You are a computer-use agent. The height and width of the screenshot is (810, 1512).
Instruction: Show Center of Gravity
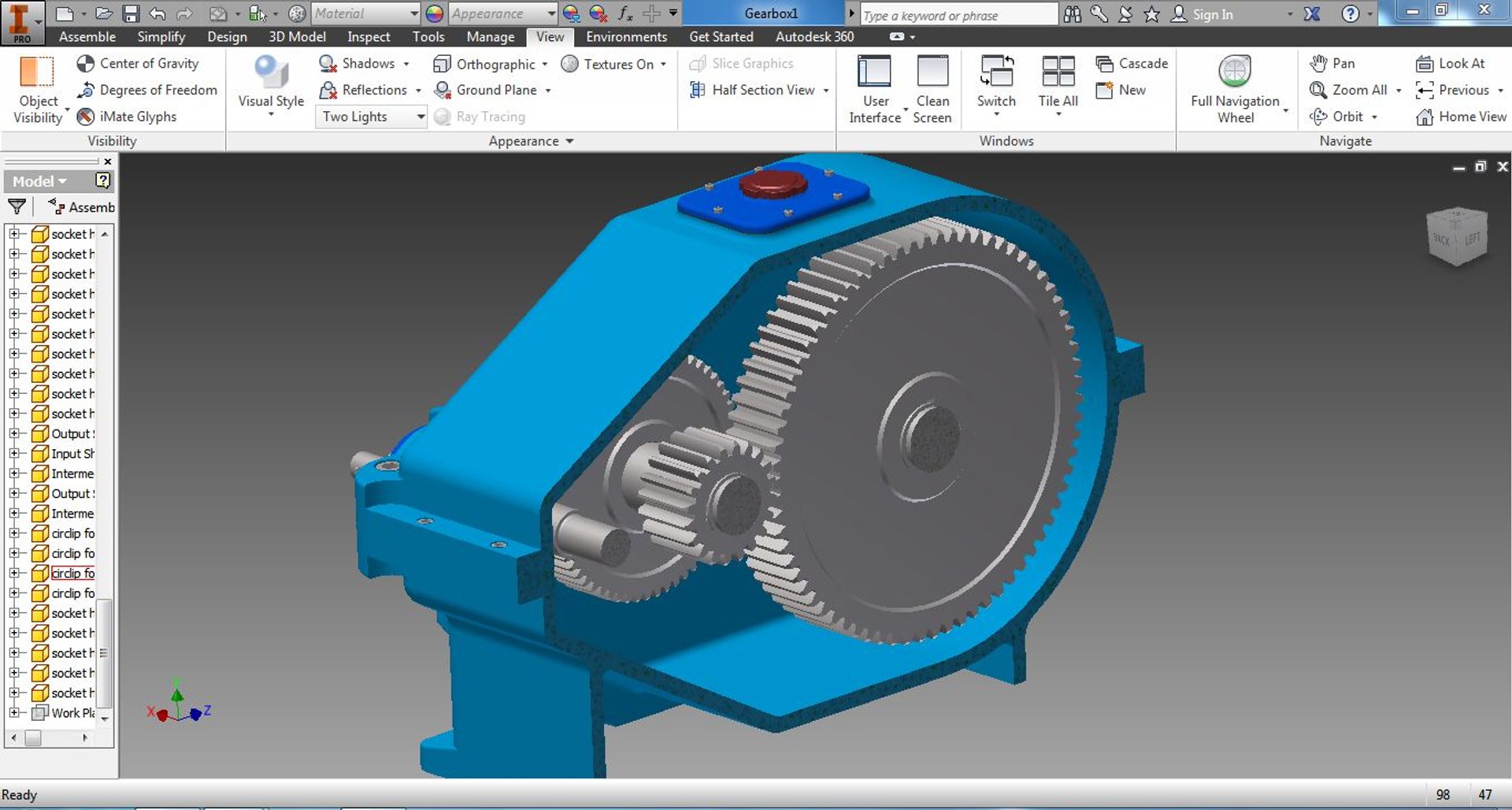click(x=138, y=64)
